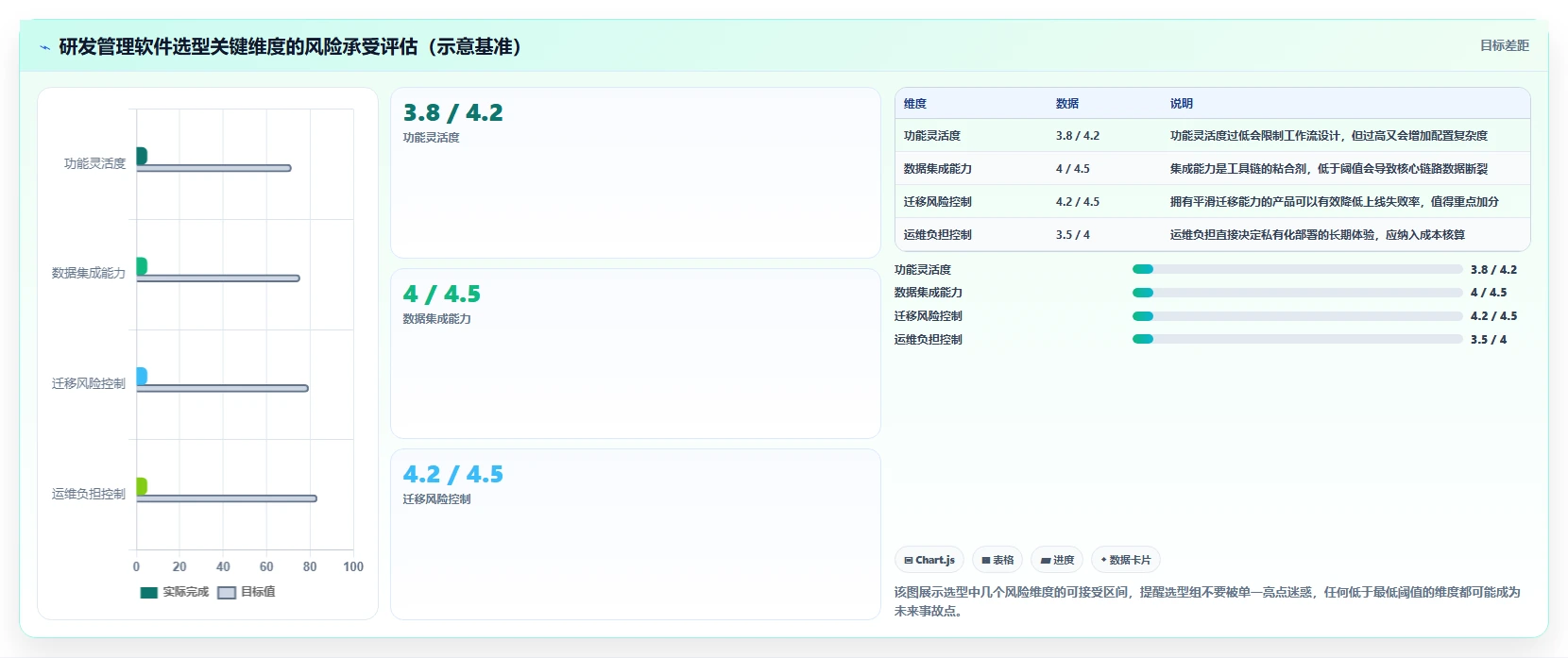Select the 迁移风险控制 table row cell
The image size is (1568, 658).
pos(937,202)
